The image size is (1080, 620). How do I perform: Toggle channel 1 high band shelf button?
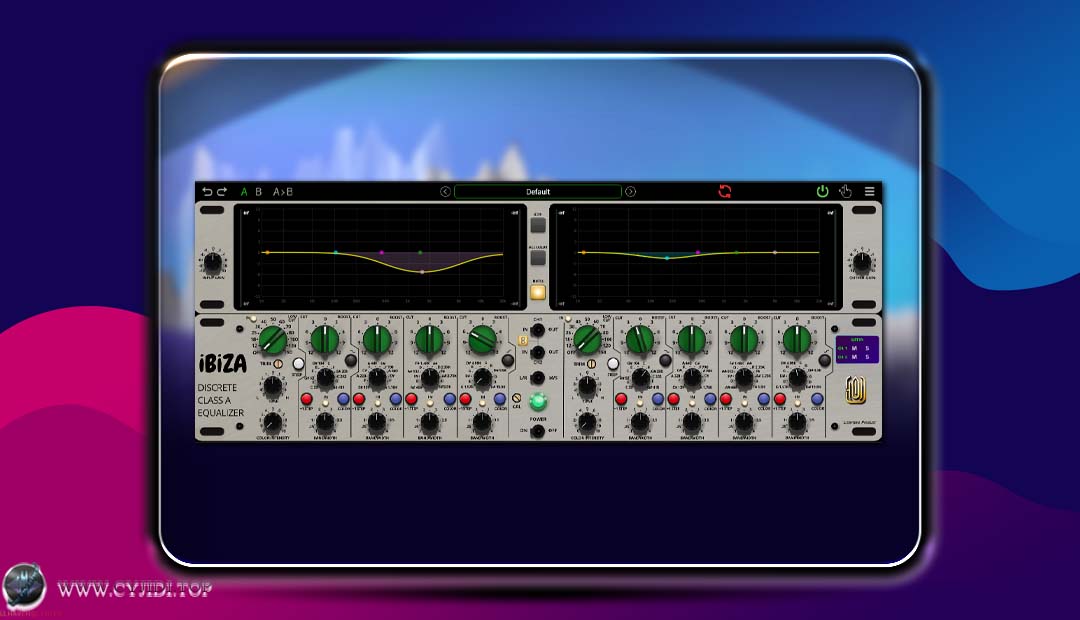(x=508, y=360)
